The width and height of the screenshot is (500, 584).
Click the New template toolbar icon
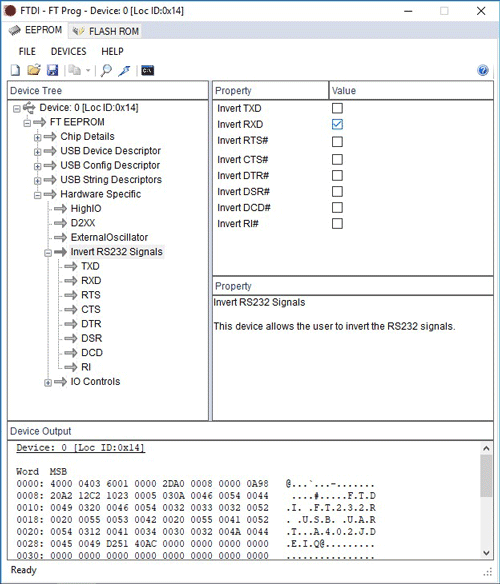tap(15, 70)
